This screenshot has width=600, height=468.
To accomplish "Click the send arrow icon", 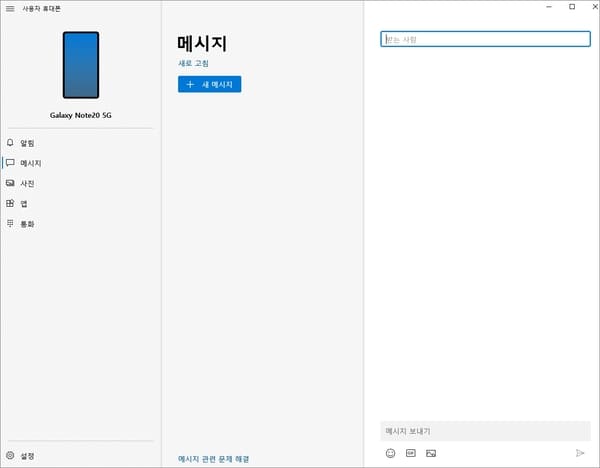I will click(x=580, y=453).
